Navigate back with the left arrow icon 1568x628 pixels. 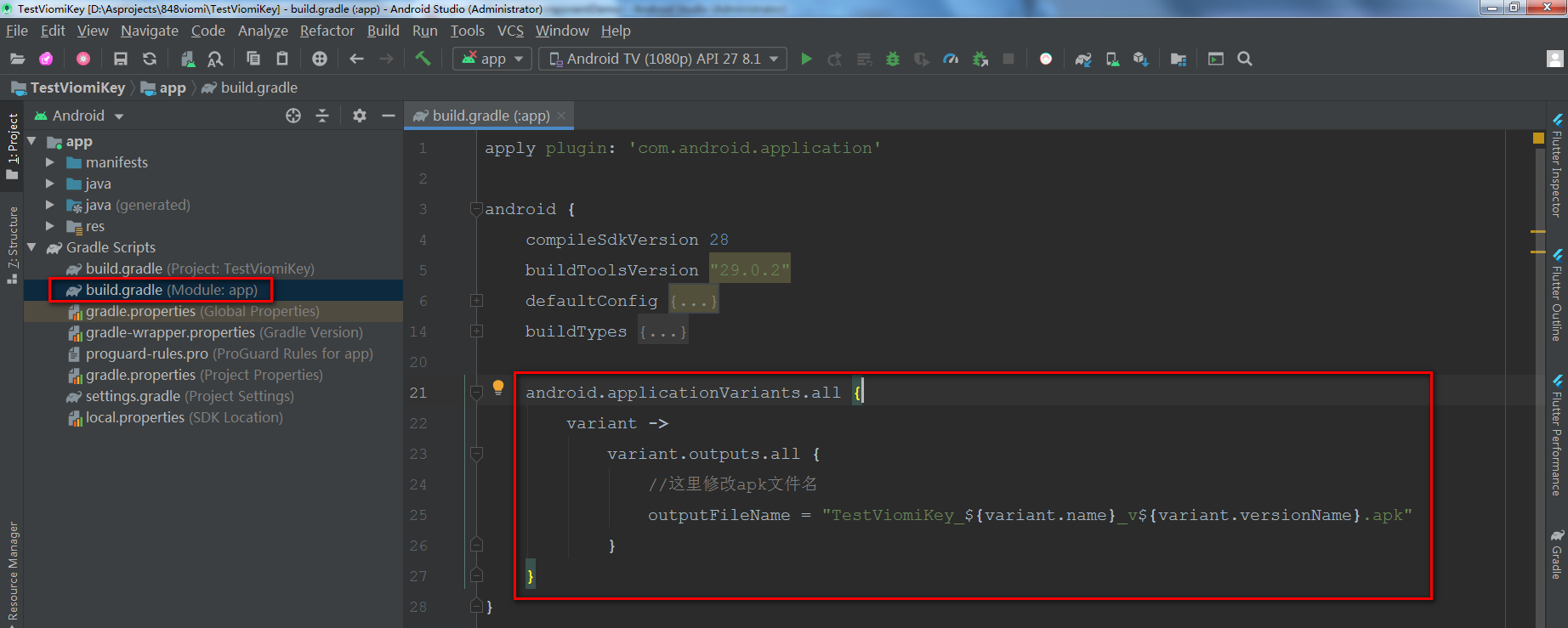point(357,59)
